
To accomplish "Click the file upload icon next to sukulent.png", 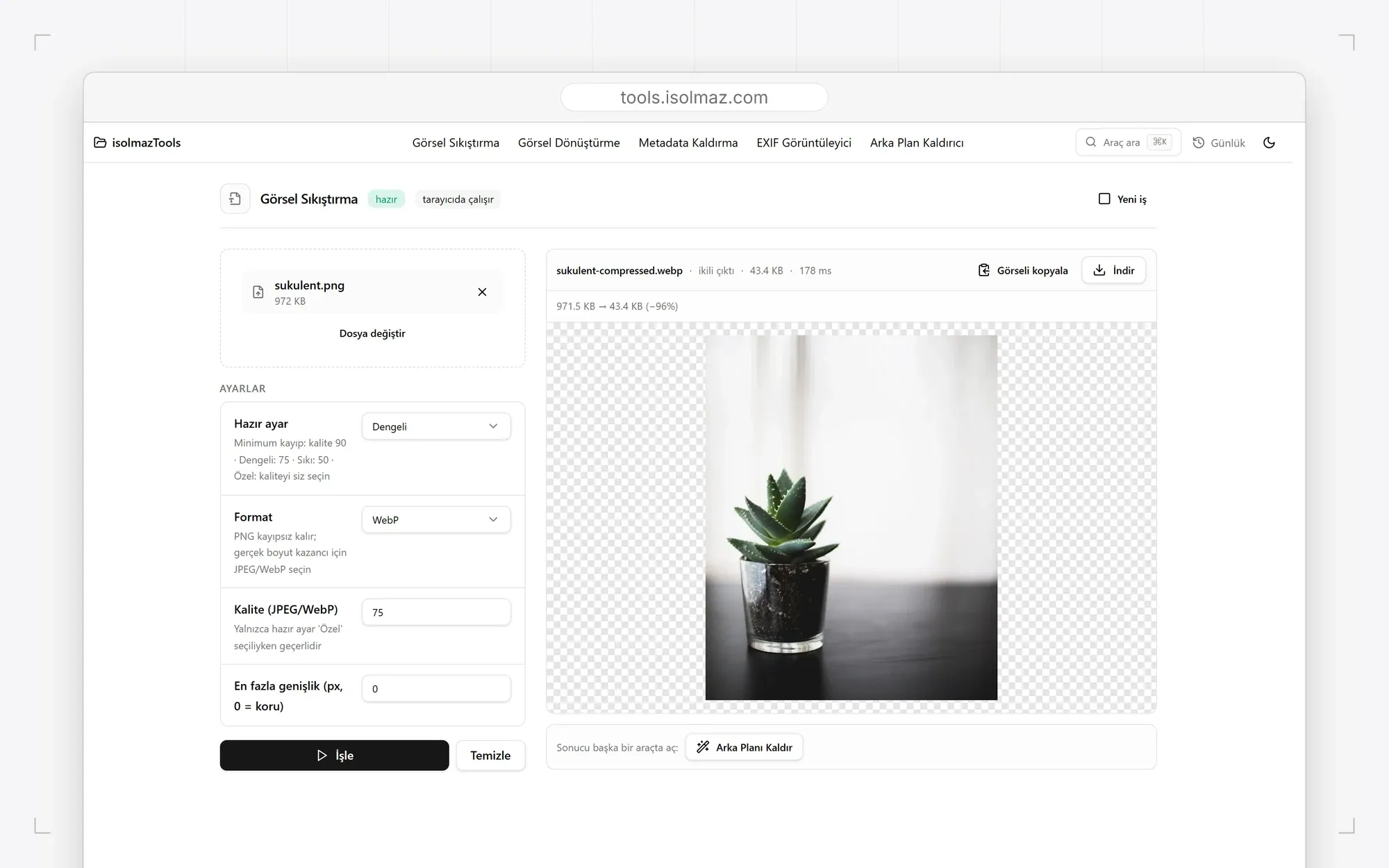I will click(x=258, y=292).
